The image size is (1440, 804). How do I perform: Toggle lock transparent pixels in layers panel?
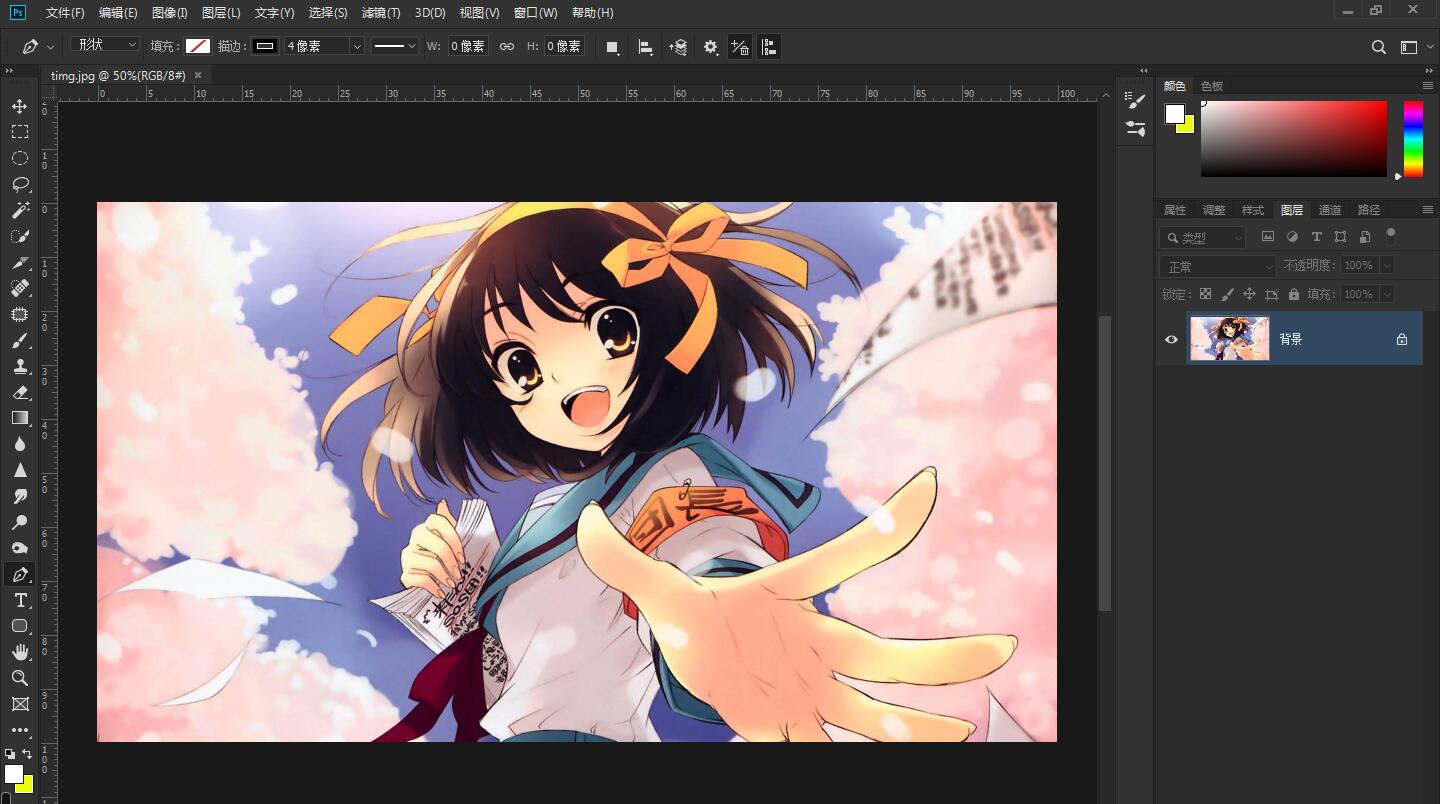tap(1205, 294)
